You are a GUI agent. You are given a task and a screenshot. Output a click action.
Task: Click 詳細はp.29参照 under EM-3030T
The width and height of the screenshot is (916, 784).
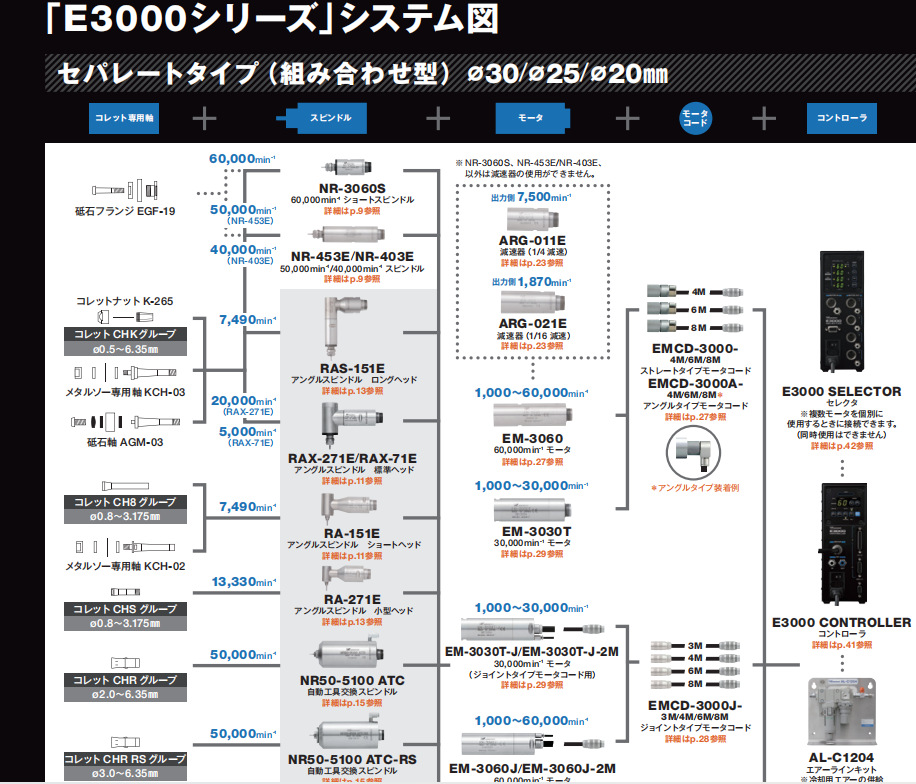coord(532,554)
